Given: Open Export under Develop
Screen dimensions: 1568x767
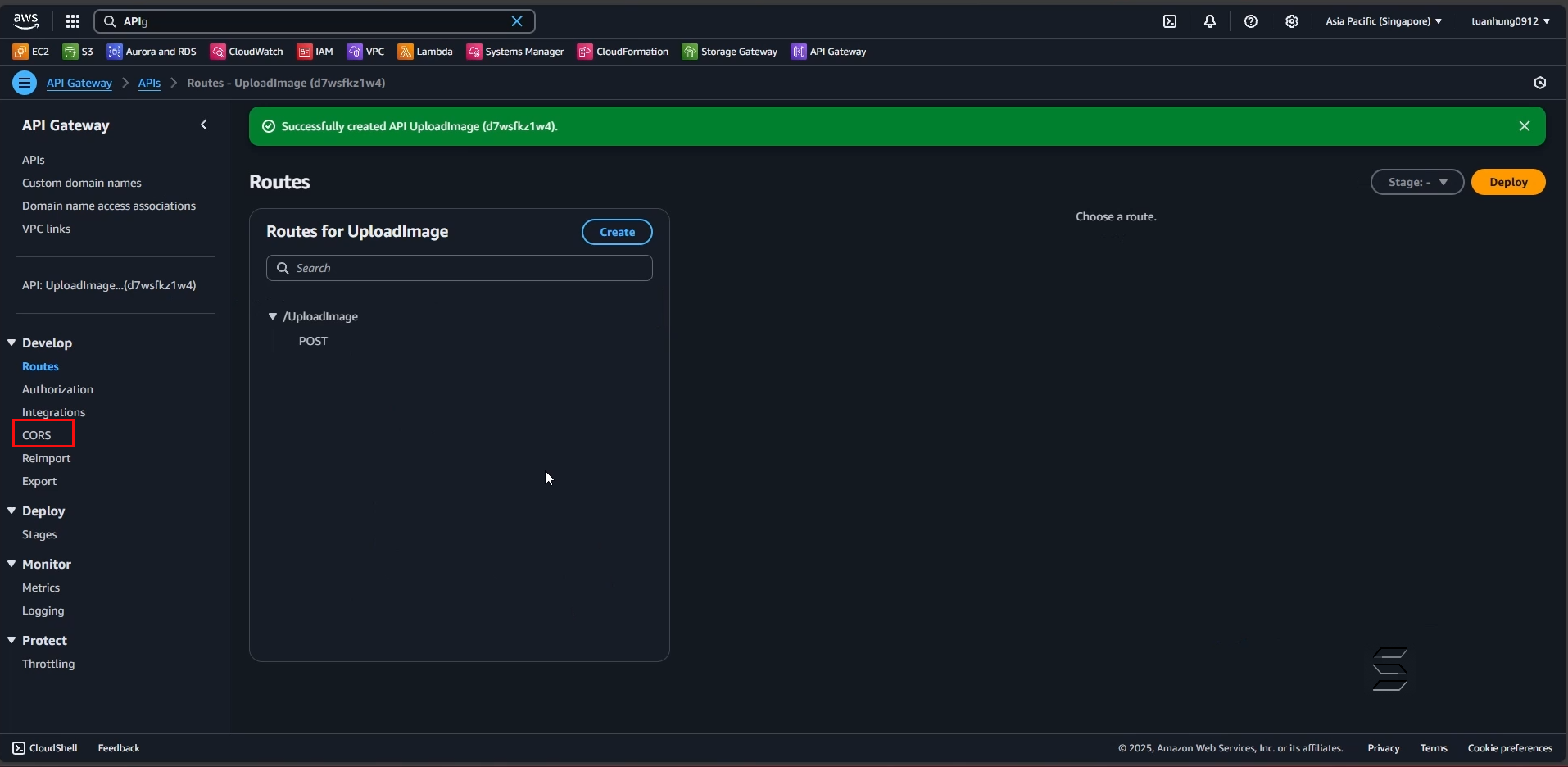Looking at the screenshot, I should click(x=39, y=481).
